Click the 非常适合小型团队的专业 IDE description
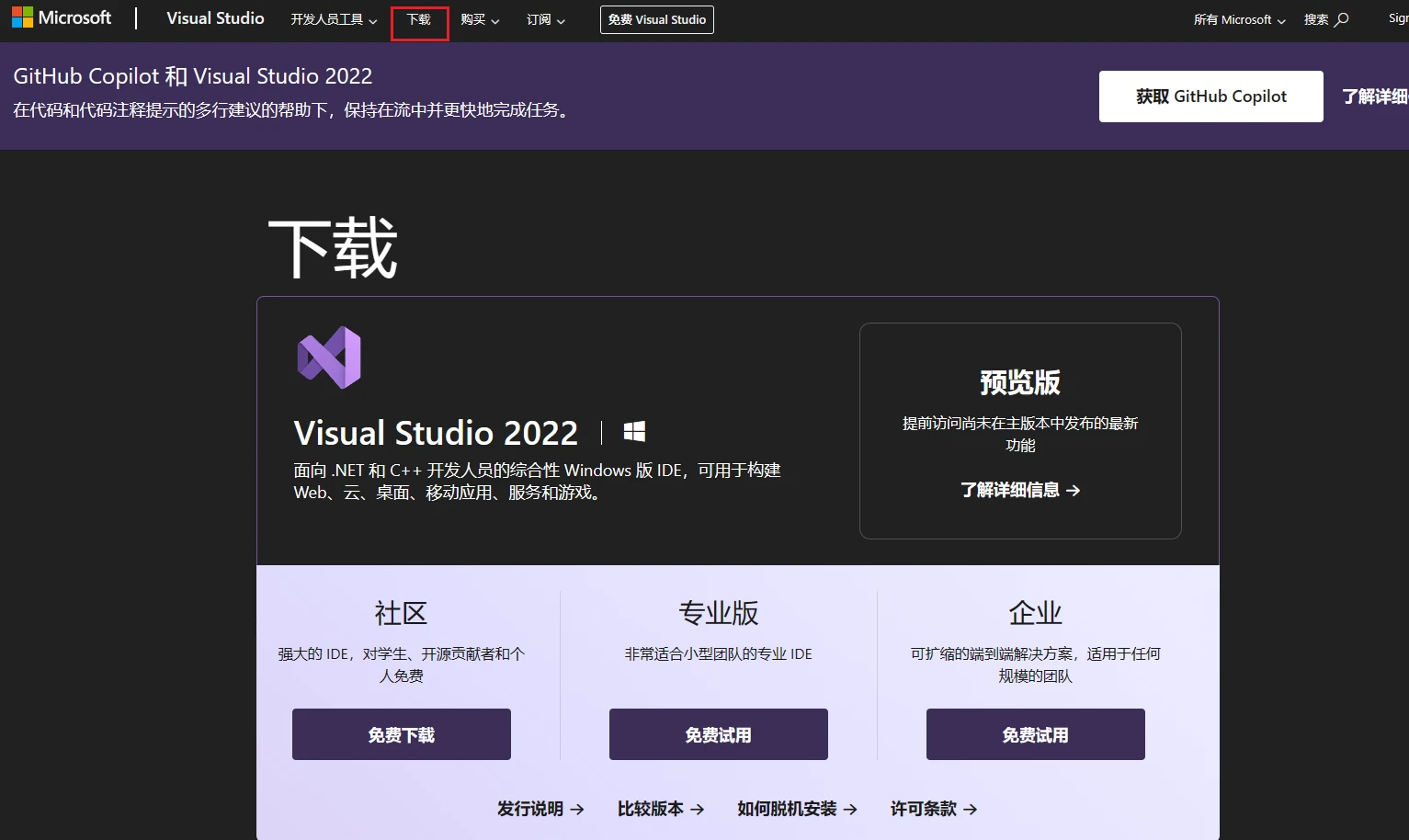The height and width of the screenshot is (840, 1409). pos(719,654)
